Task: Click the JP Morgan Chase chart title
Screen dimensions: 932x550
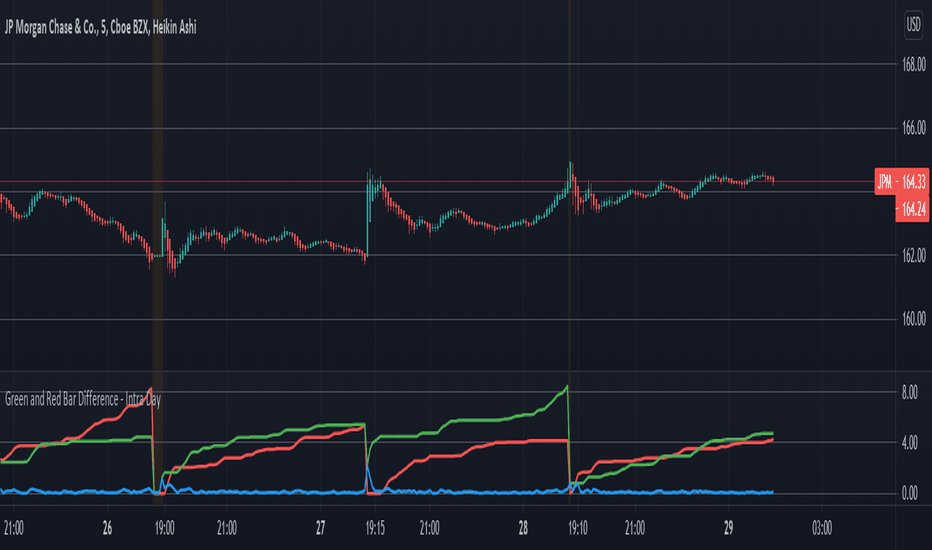Action: pos(100,27)
